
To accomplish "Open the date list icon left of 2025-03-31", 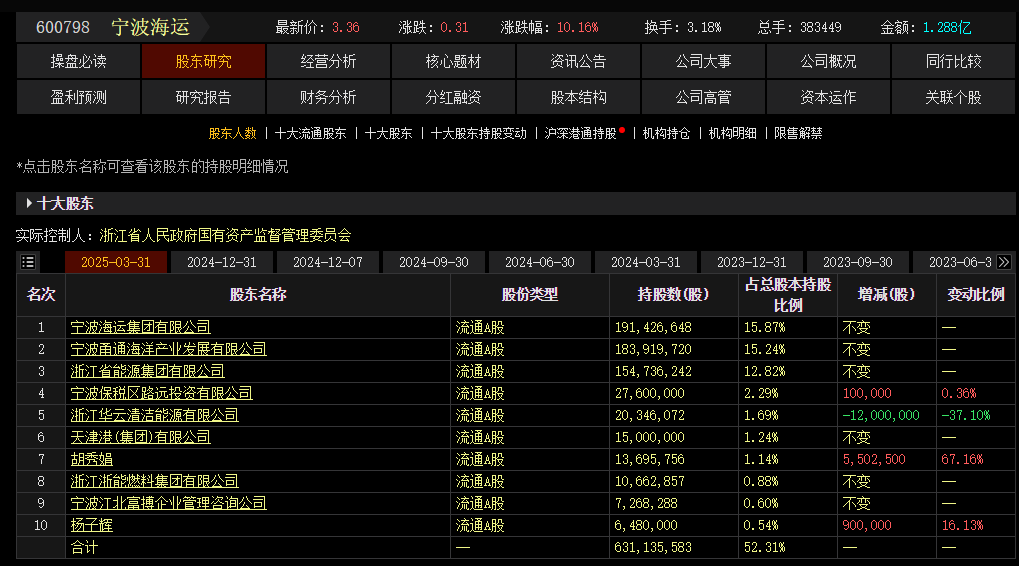I will tap(28, 262).
